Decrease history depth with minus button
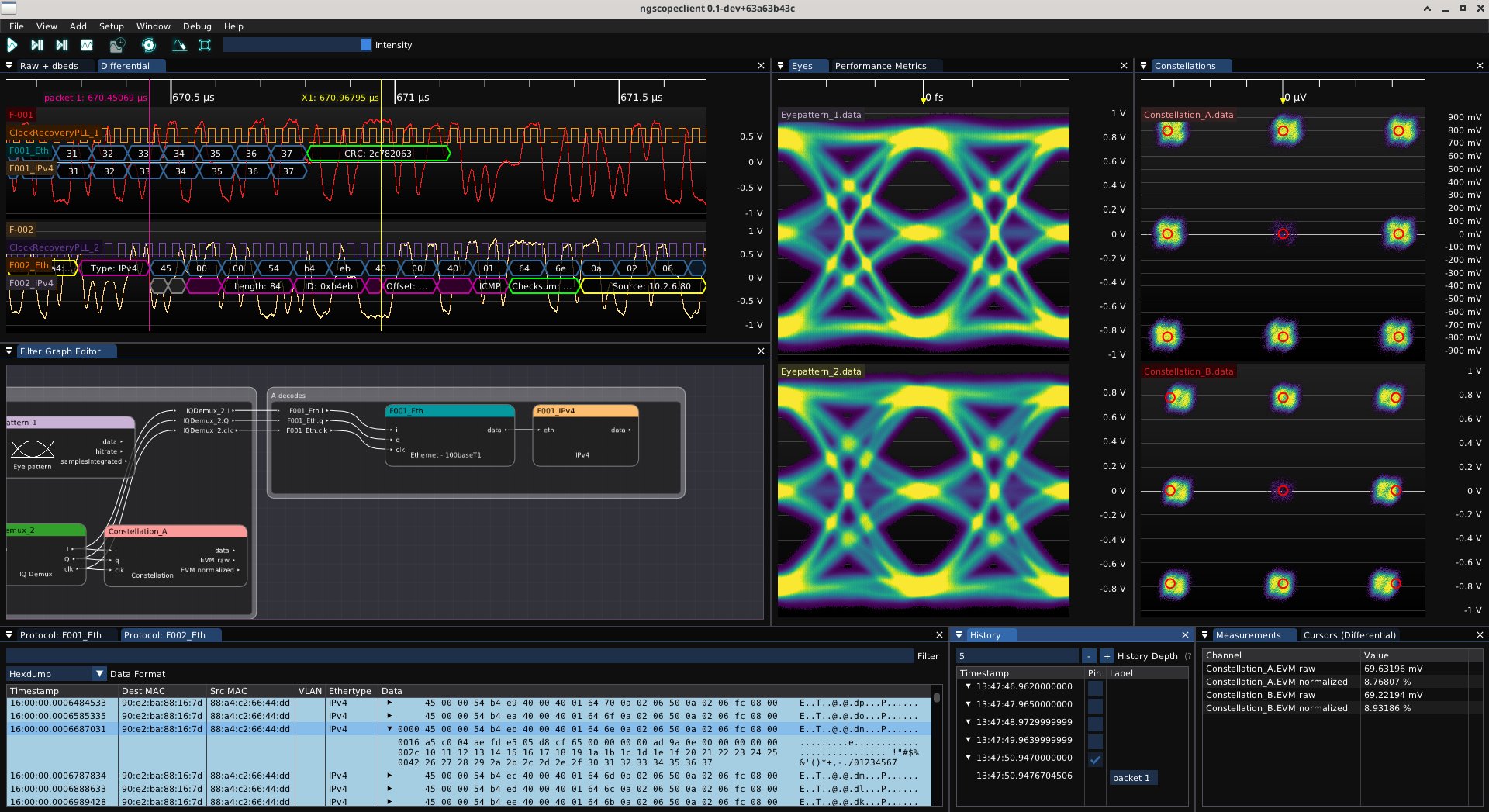Viewport: 1489px width, 812px height. coord(1089,656)
